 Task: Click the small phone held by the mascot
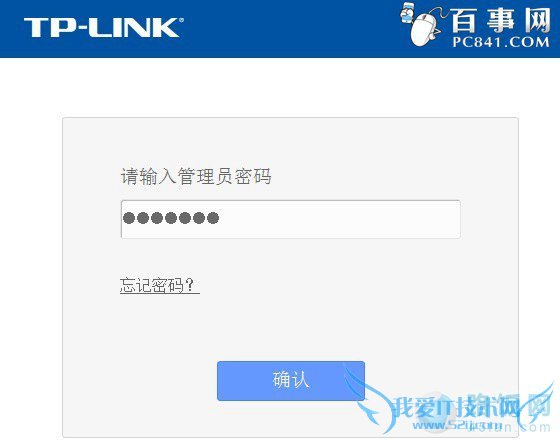(406, 13)
